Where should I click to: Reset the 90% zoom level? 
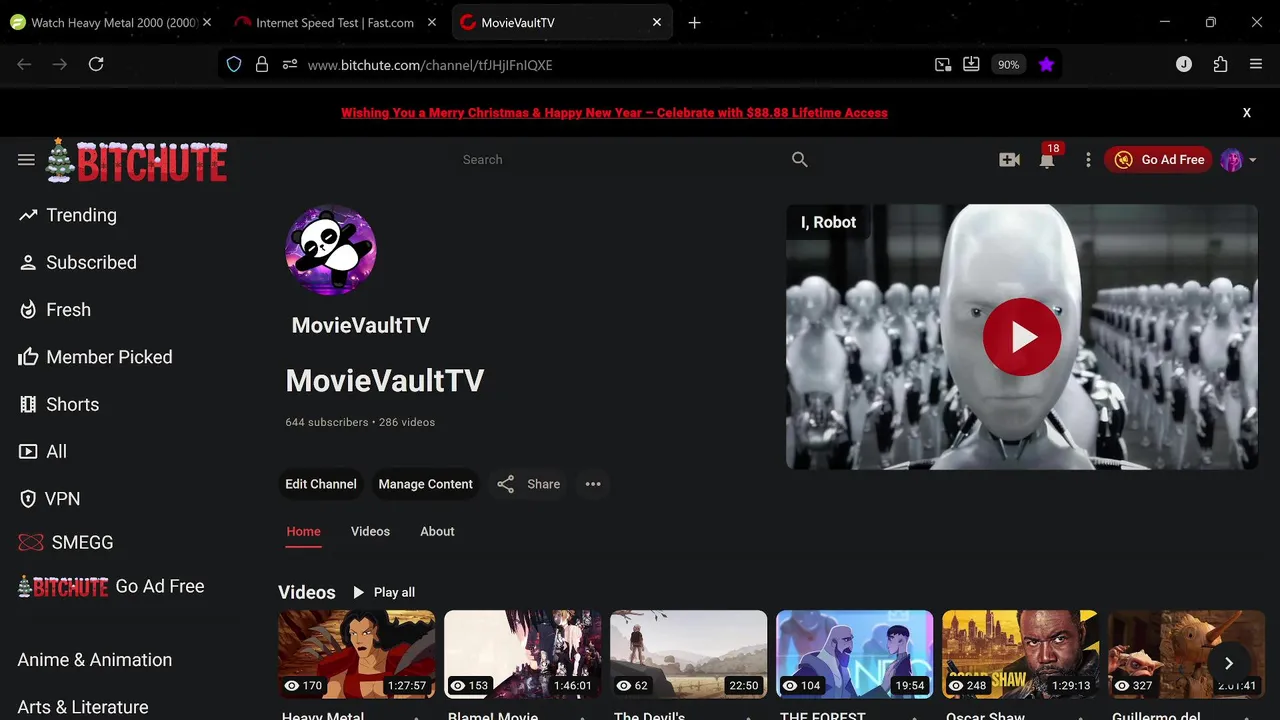coord(1008,64)
